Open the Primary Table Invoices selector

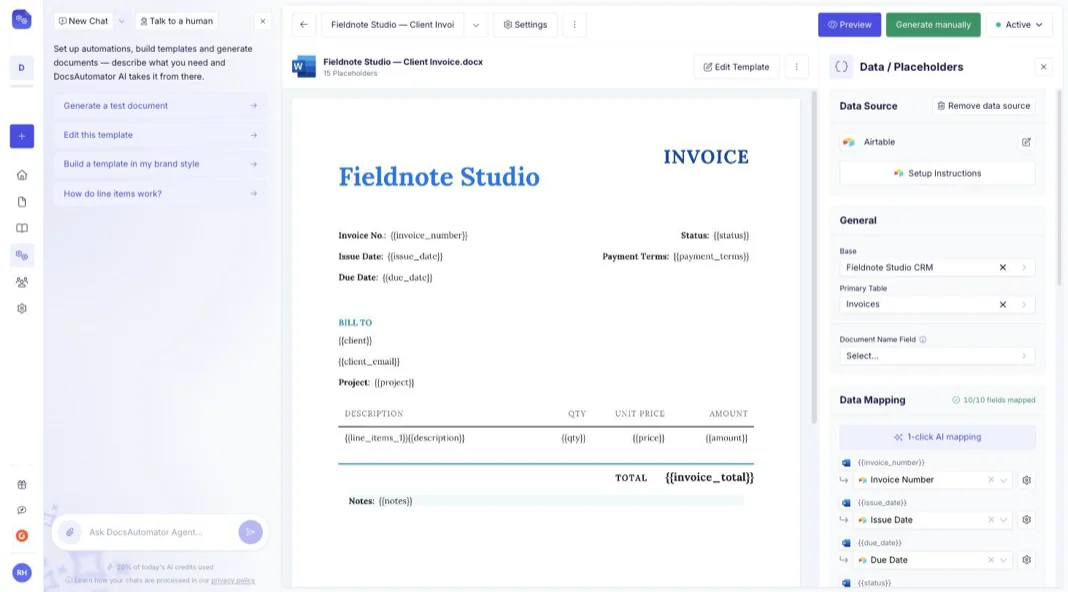pos(937,305)
